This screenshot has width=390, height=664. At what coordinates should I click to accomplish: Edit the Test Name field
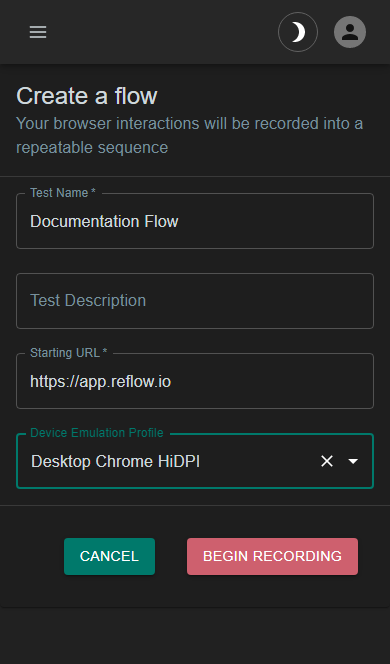coord(195,221)
